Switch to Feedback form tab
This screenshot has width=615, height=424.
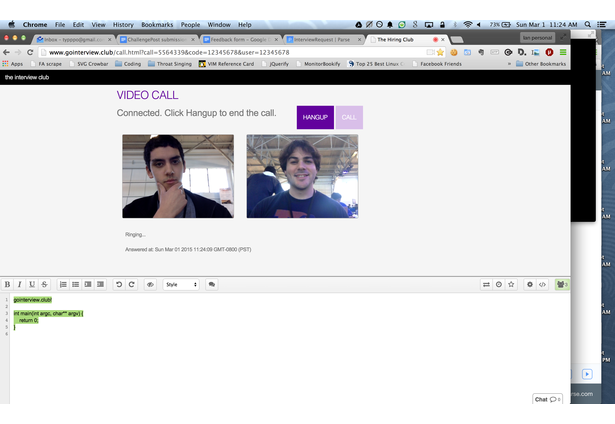pos(241,40)
